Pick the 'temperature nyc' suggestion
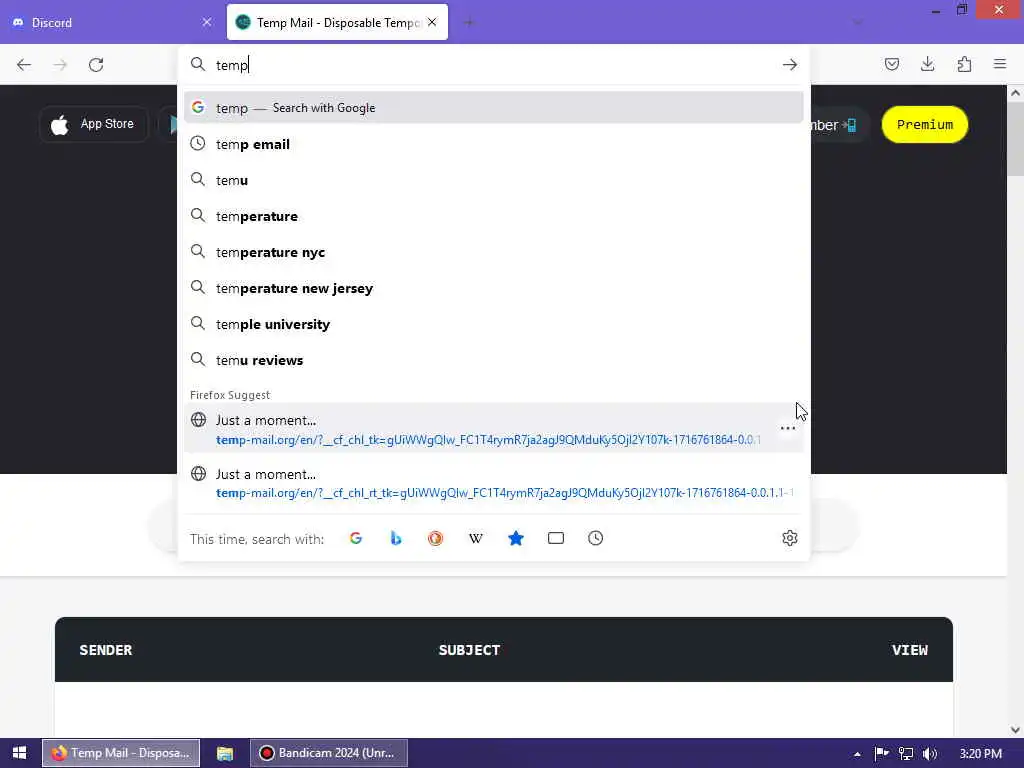This screenshot has width=1024, height=768. click(x=494, y=252)
